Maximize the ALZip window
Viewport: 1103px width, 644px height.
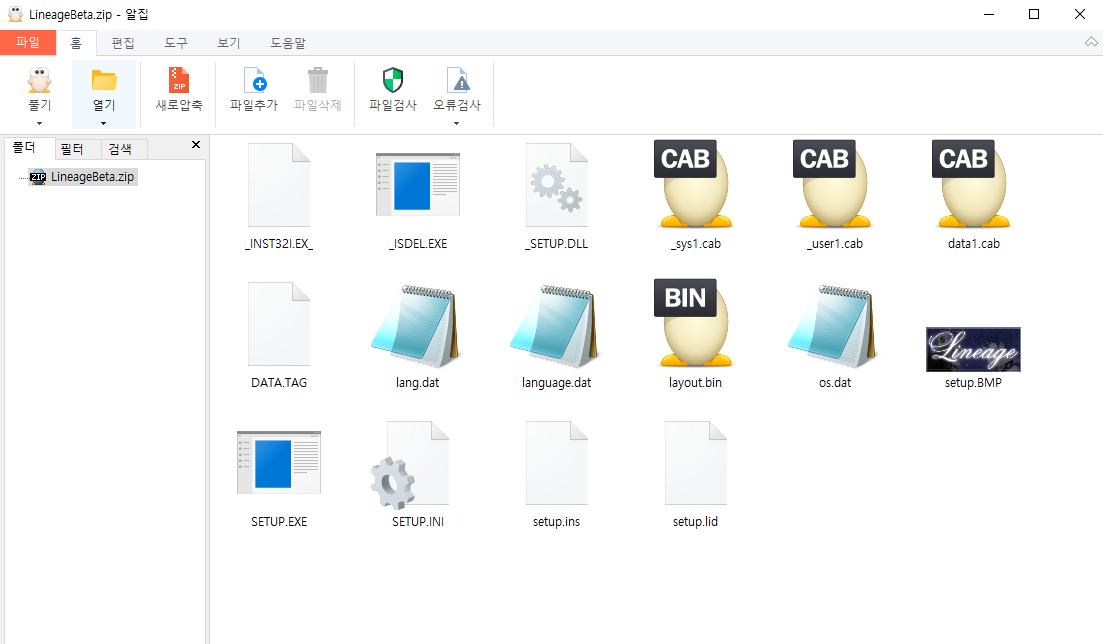[1034, 14]
